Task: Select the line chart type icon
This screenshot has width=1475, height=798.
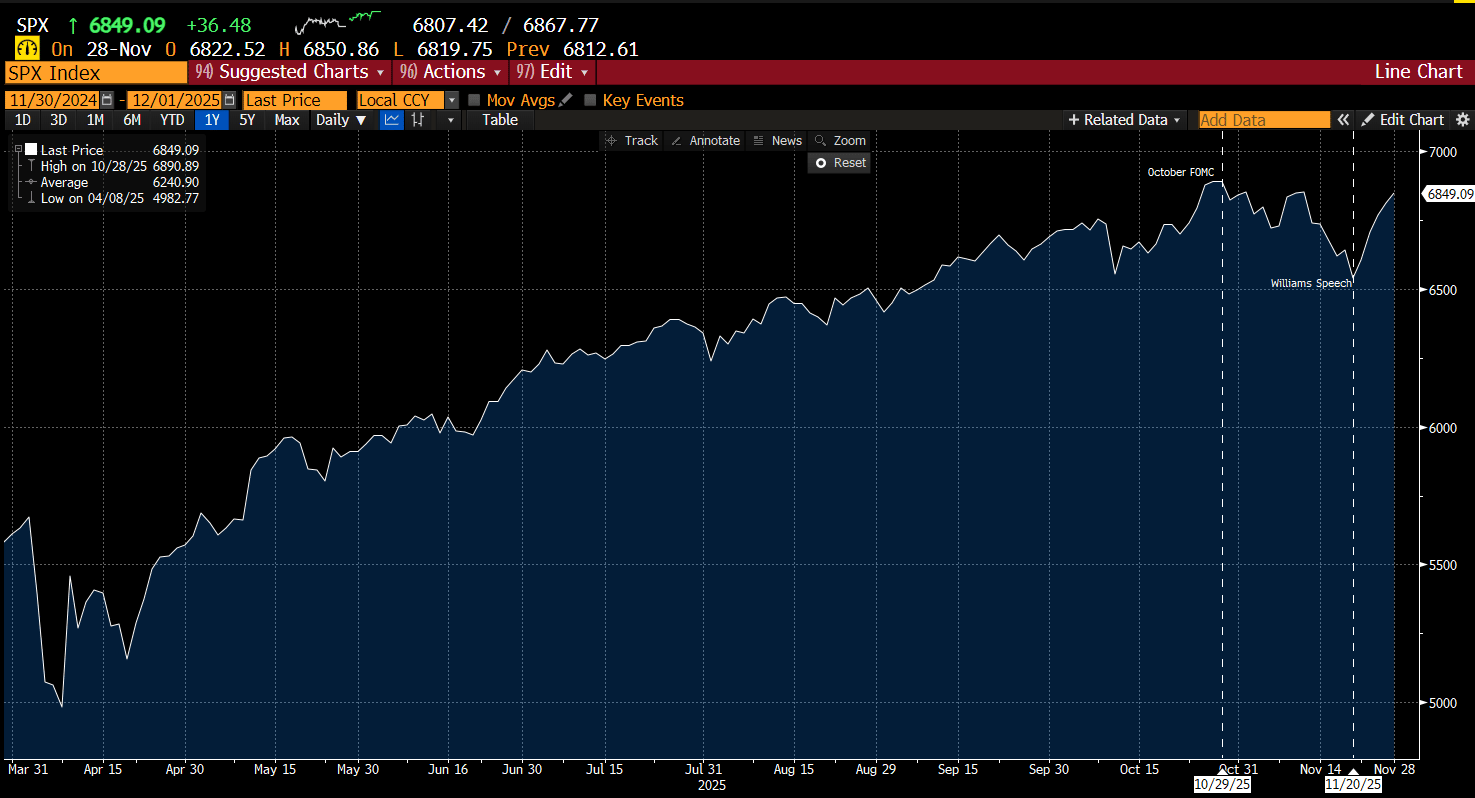Action: (x=392, y=120)
